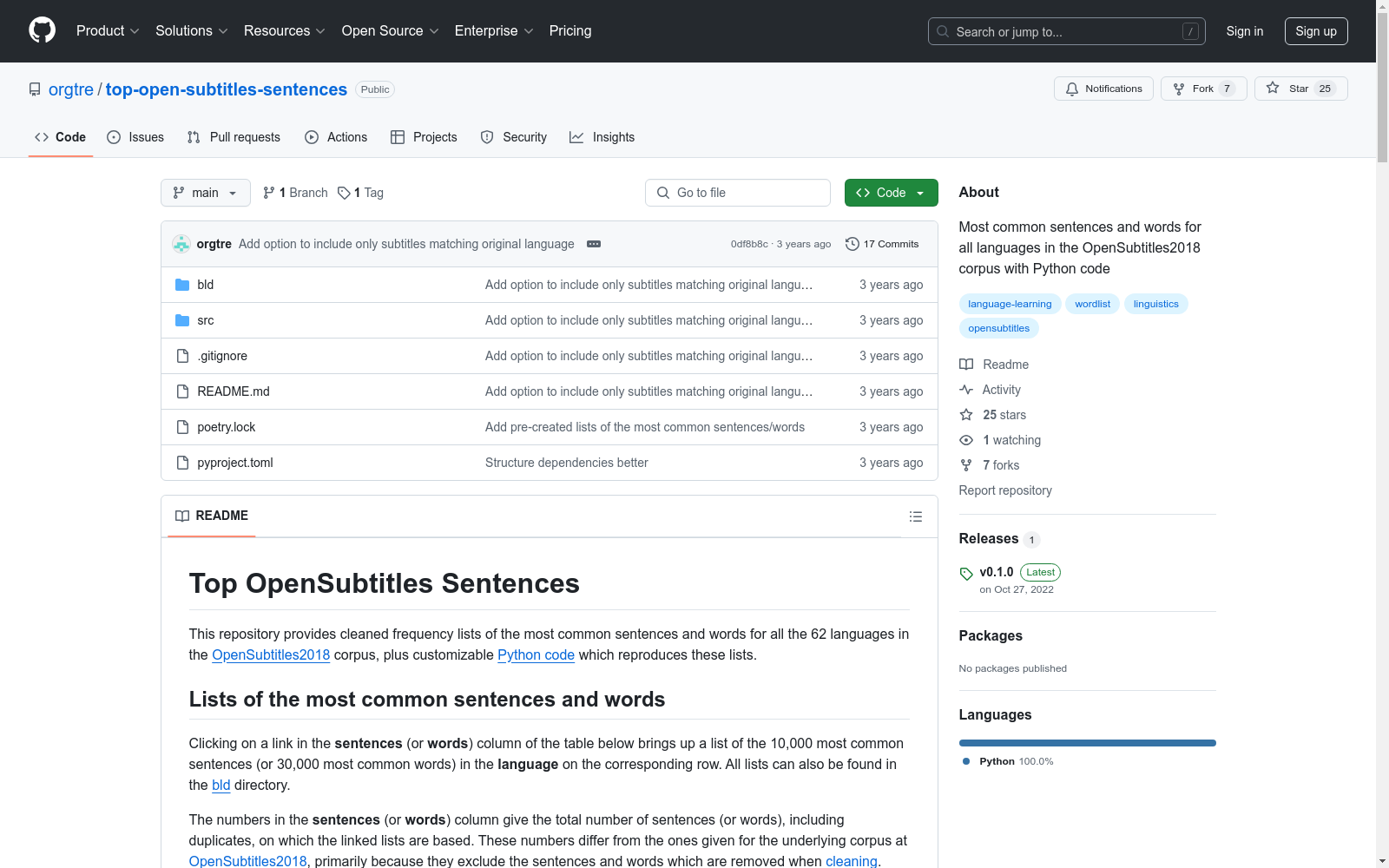Open the Security tab

pos(514,137)
